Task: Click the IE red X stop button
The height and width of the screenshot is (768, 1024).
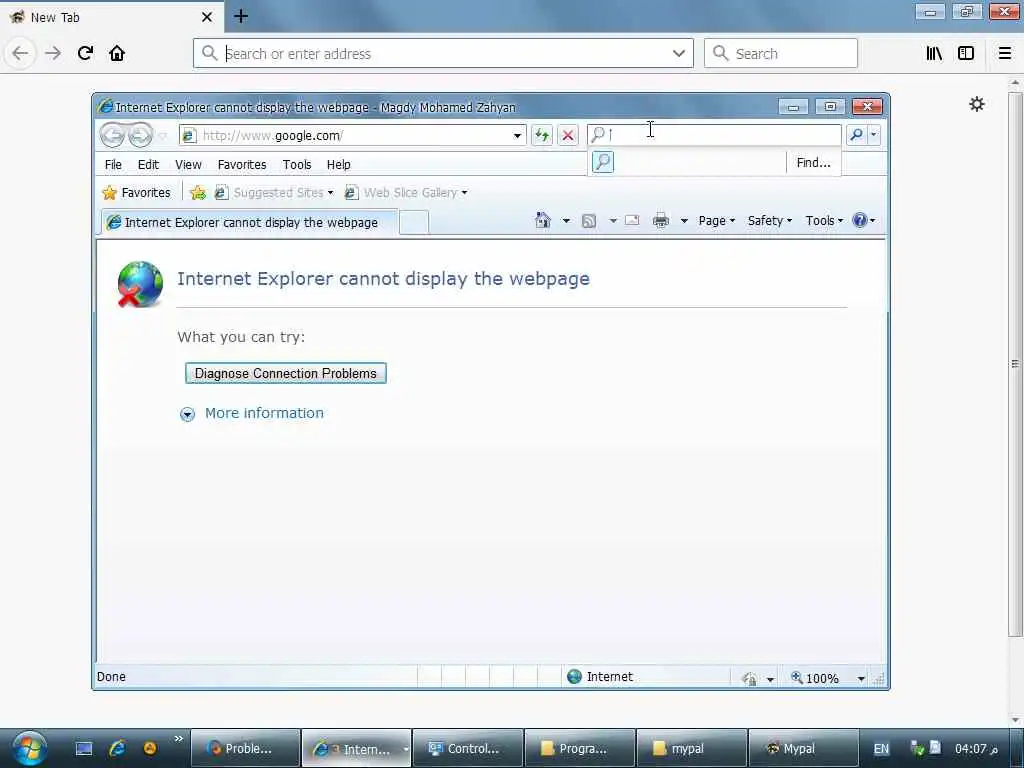Action: (x=568, y=135)
